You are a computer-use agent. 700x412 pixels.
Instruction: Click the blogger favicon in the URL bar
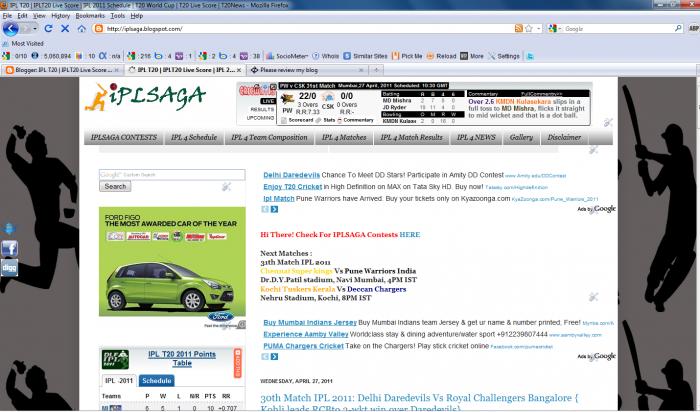pos(99,29)
